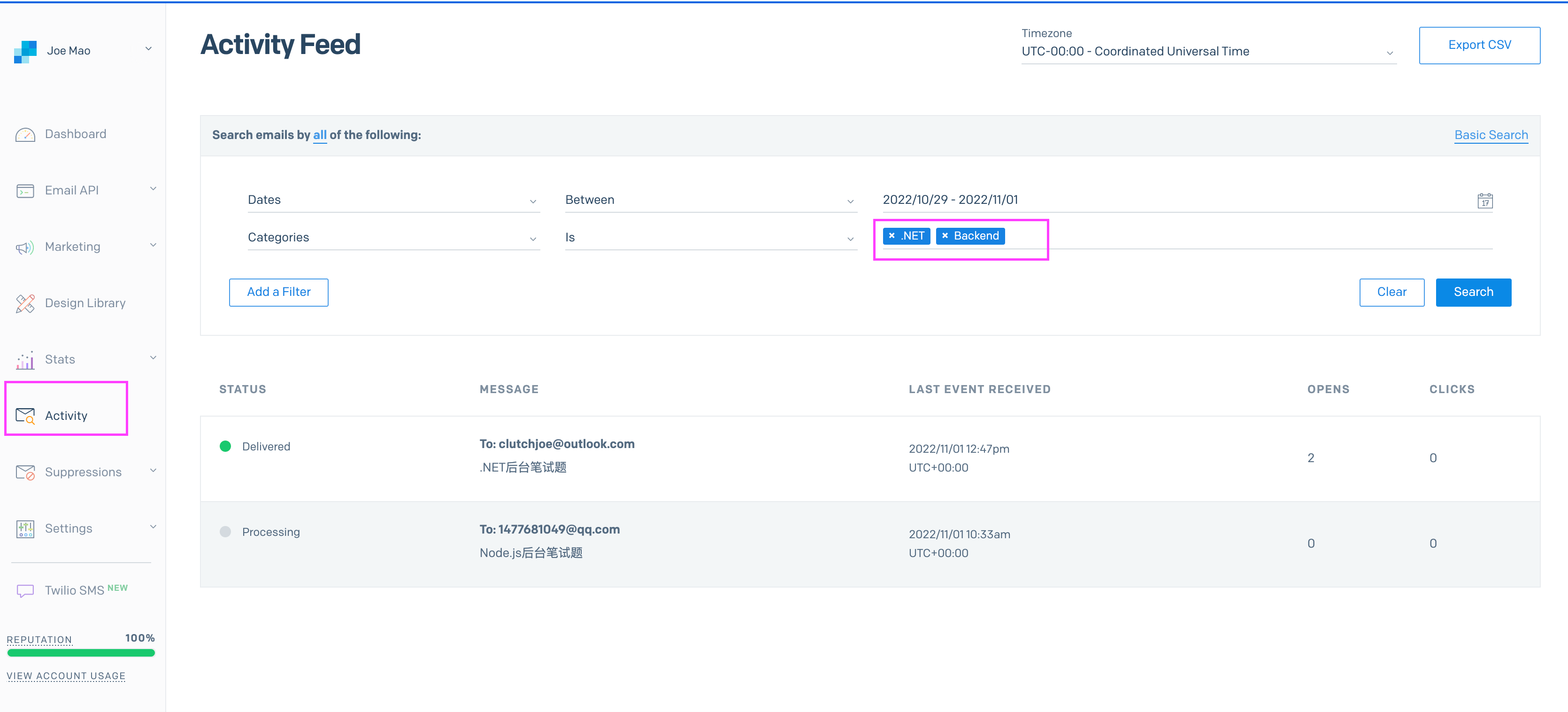1568x712 pixels.
Task: Open Activity in the sidebar
Action: pyautogui.click(x=66, y=415)
